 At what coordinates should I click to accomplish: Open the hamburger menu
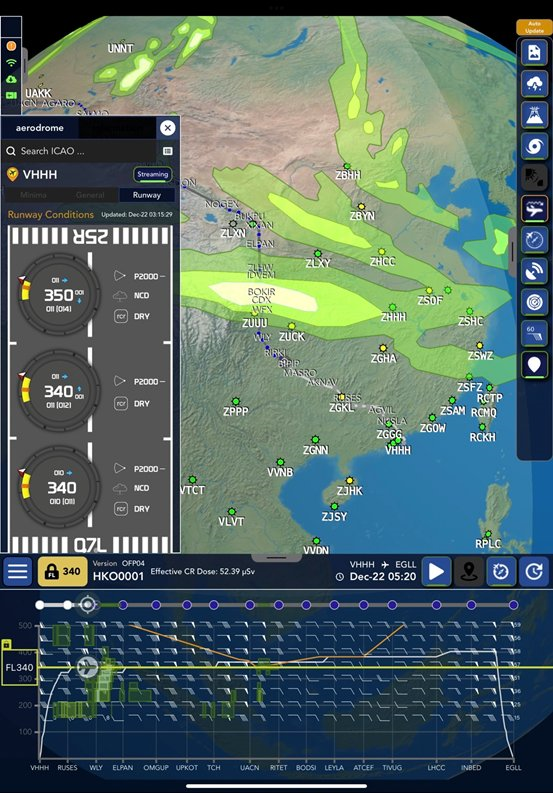point(18,571)
